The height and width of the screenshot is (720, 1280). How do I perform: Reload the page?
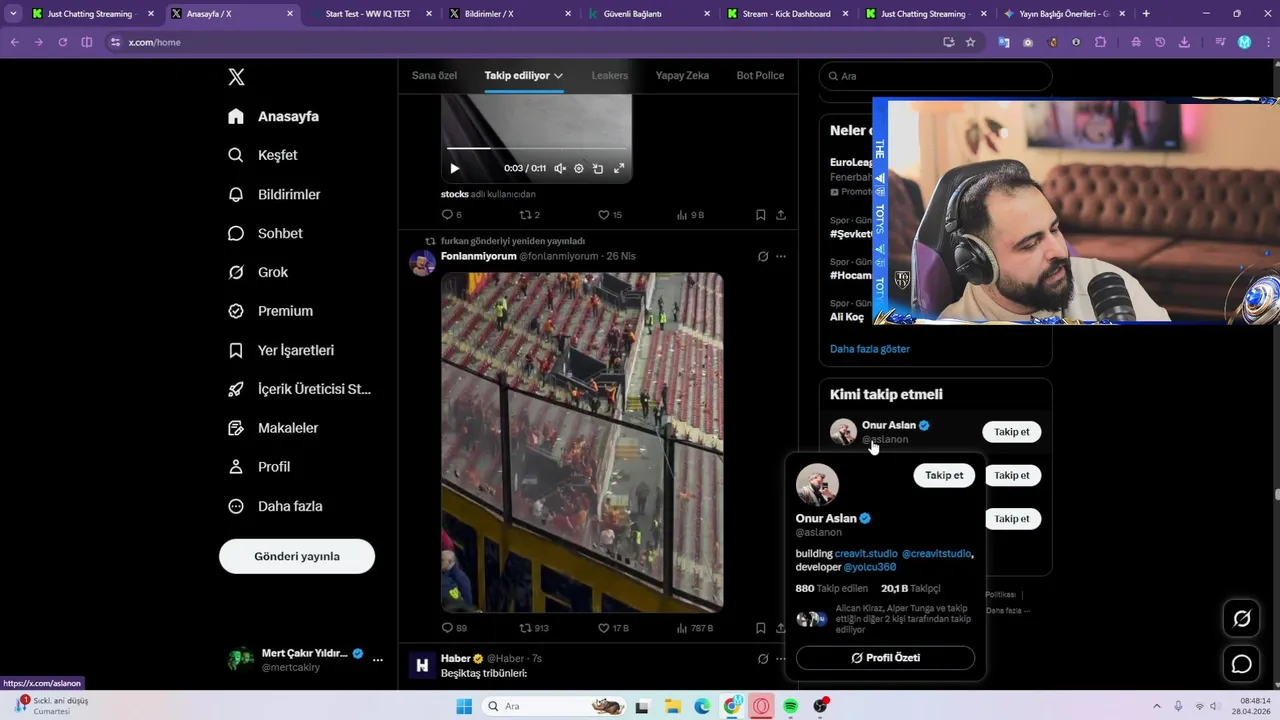tap(63, 42)
